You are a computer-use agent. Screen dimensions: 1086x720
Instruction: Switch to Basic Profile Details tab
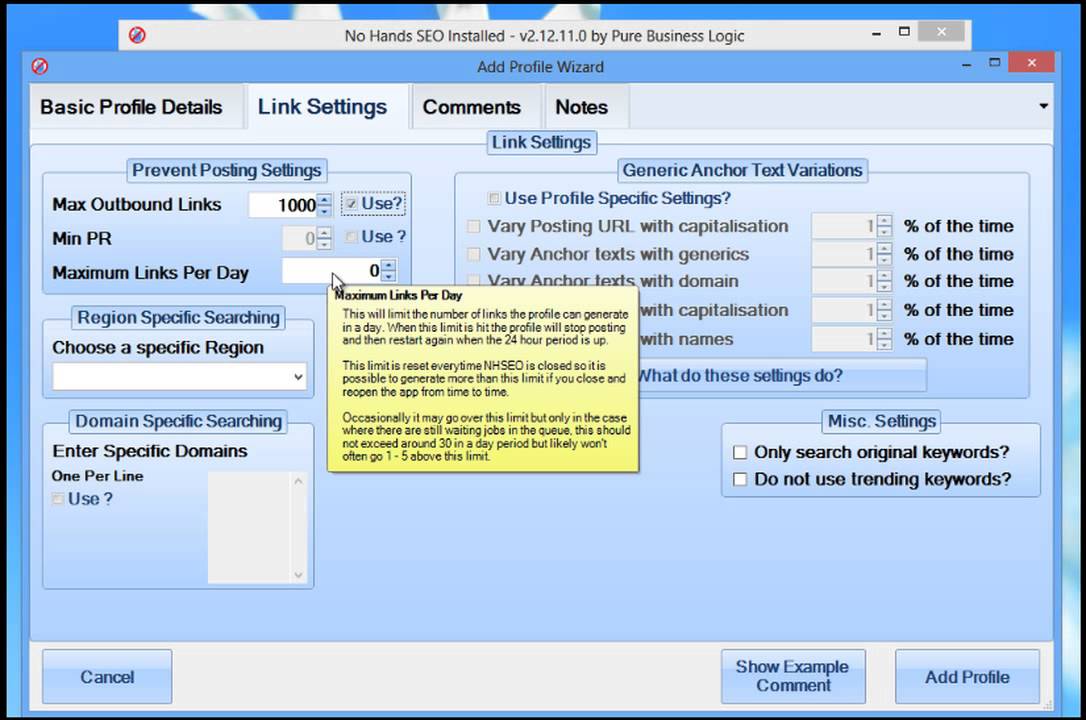click(132, 107)
